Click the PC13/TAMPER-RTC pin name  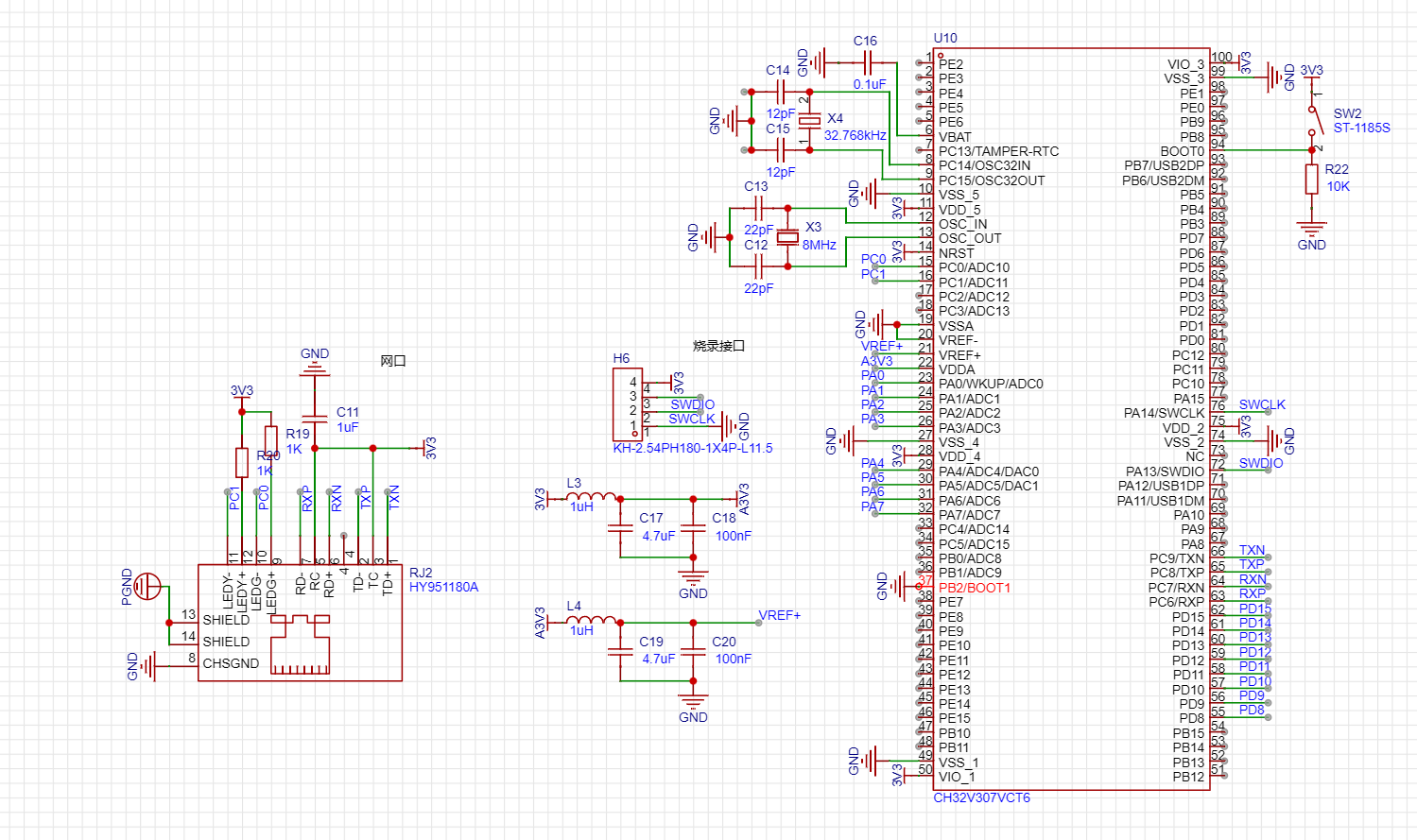click(x=998, y=151)
